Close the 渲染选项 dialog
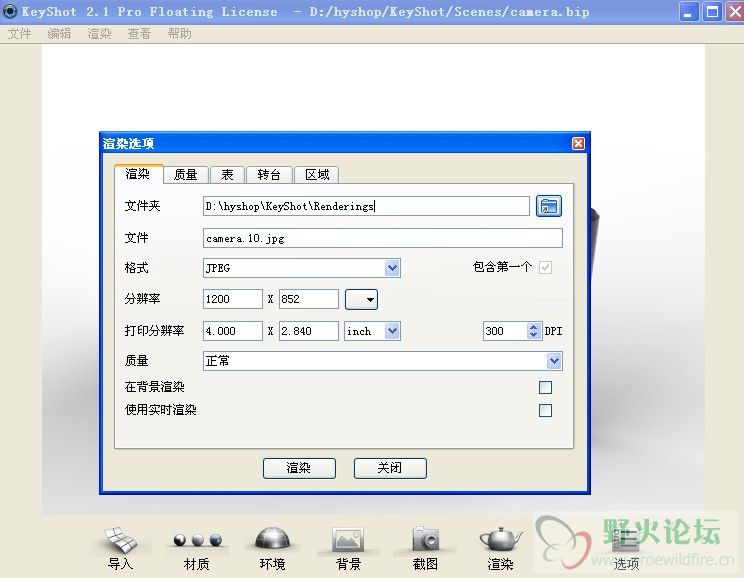Viewport: 744px width, 578px height. tap(578, 143)
